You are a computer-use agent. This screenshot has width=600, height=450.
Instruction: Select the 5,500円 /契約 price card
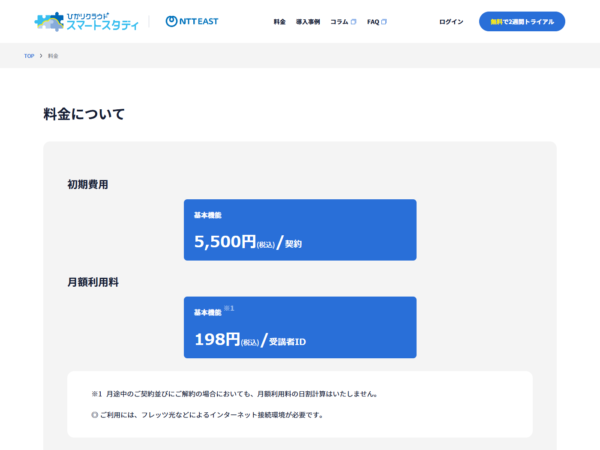pos(300,230)
